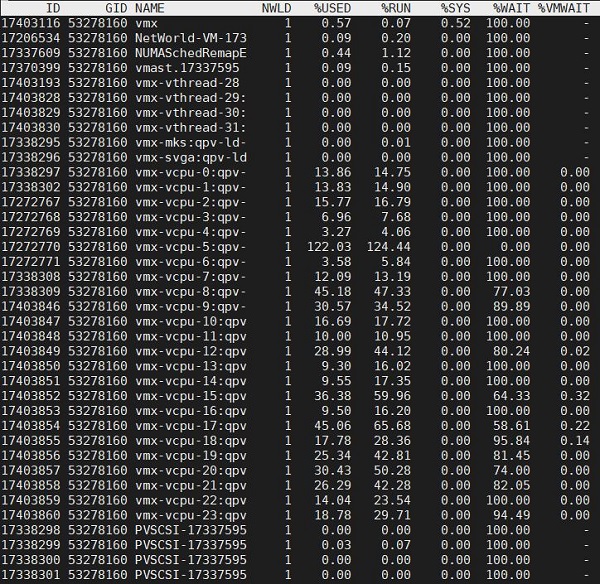The image size is (600, 584).
Task: Click %RUN value 16.02 for vcpu-13
Action: pyautogui.click(x=392, y=366)
